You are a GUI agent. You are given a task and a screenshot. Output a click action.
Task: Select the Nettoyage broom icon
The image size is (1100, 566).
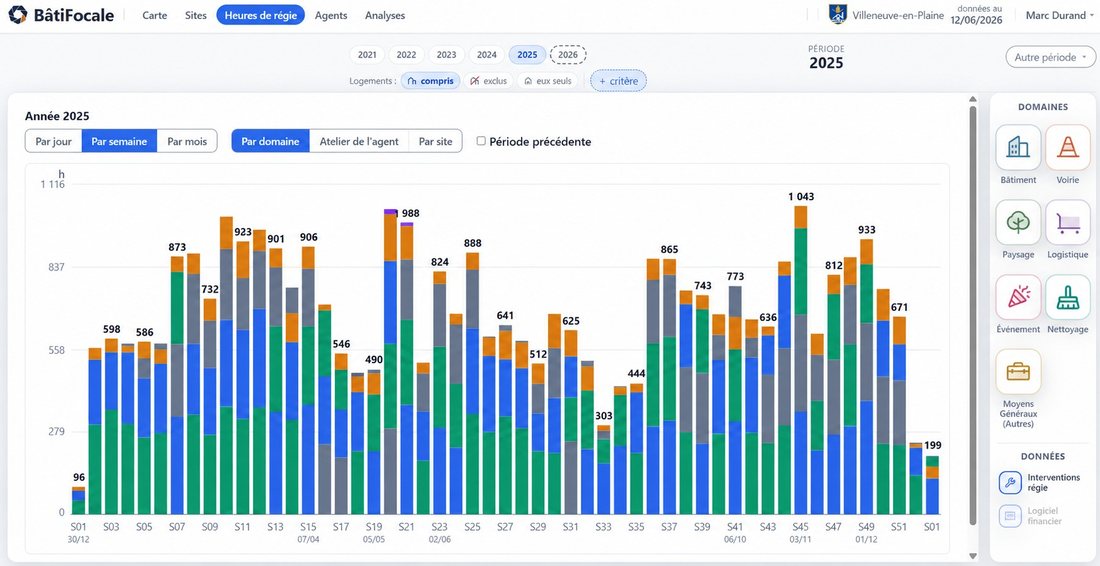[x=1068, y=297]
